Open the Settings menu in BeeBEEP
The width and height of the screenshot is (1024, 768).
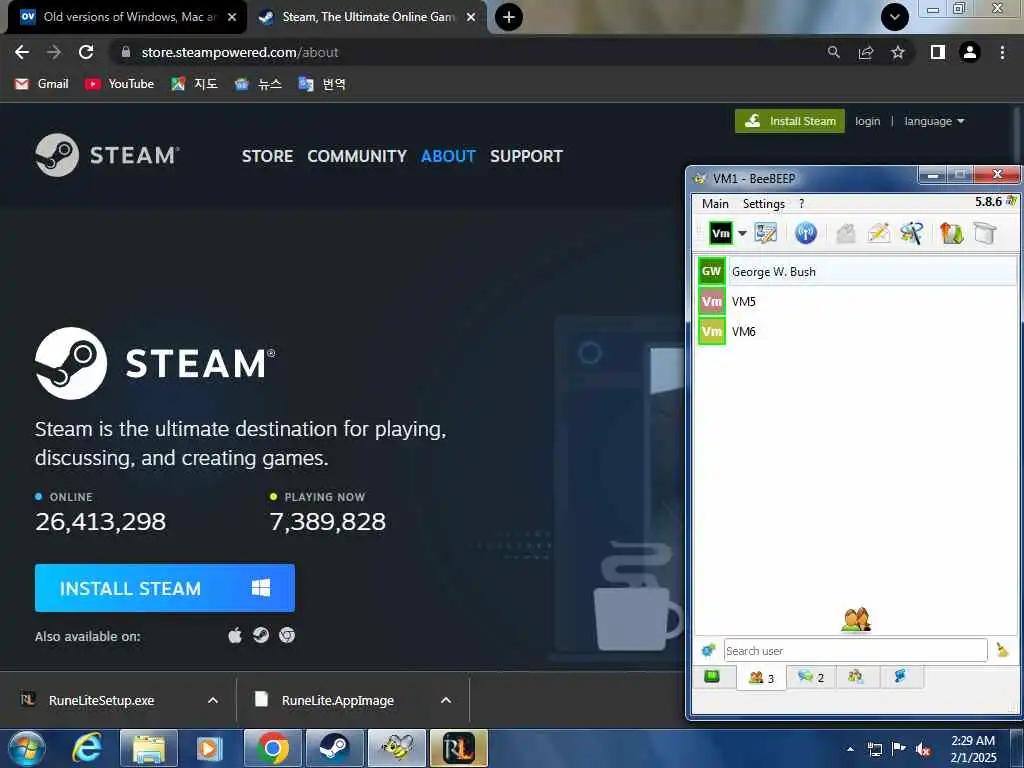pyautogui.click(x=763, y=204)
